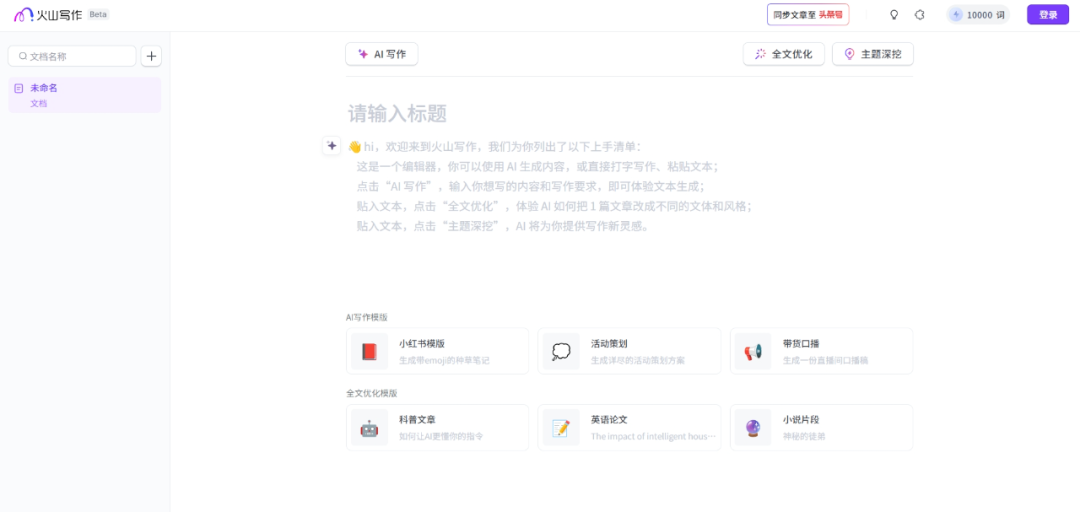Click the 主题深挖 button
This screenshot has width=1080, height=512.
(873, 54)
